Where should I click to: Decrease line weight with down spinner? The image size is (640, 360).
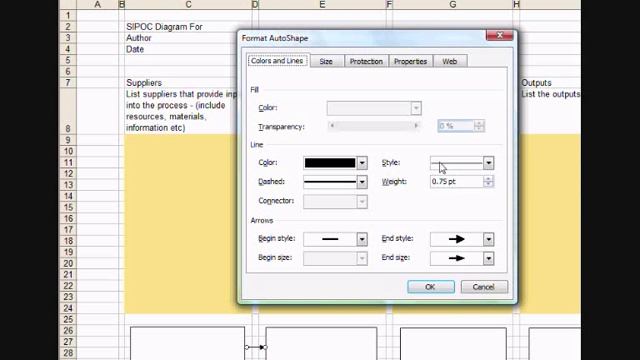(488, 184)
